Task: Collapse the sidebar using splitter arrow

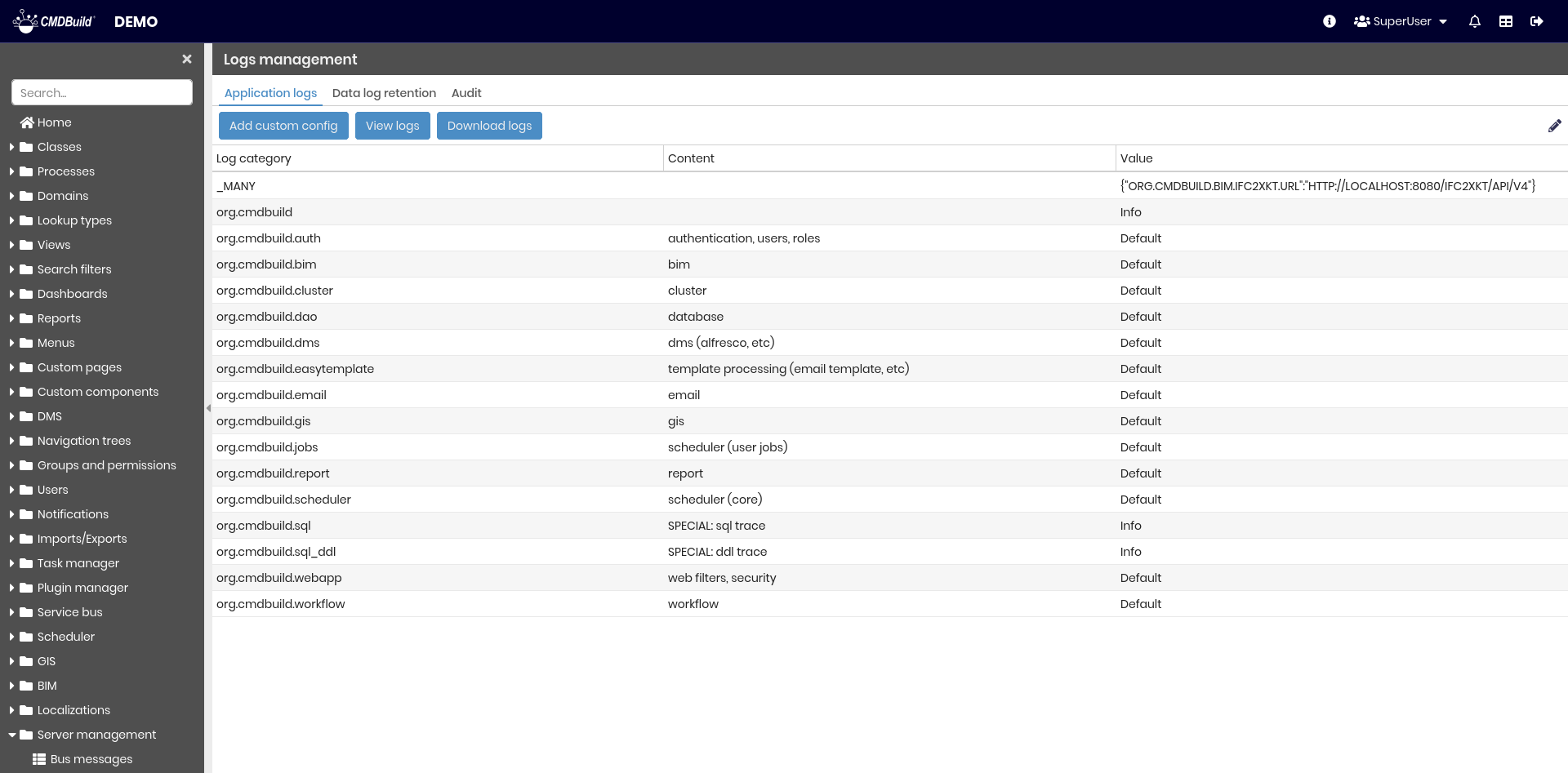Action: pyautogui.click(x=208, y=408)
